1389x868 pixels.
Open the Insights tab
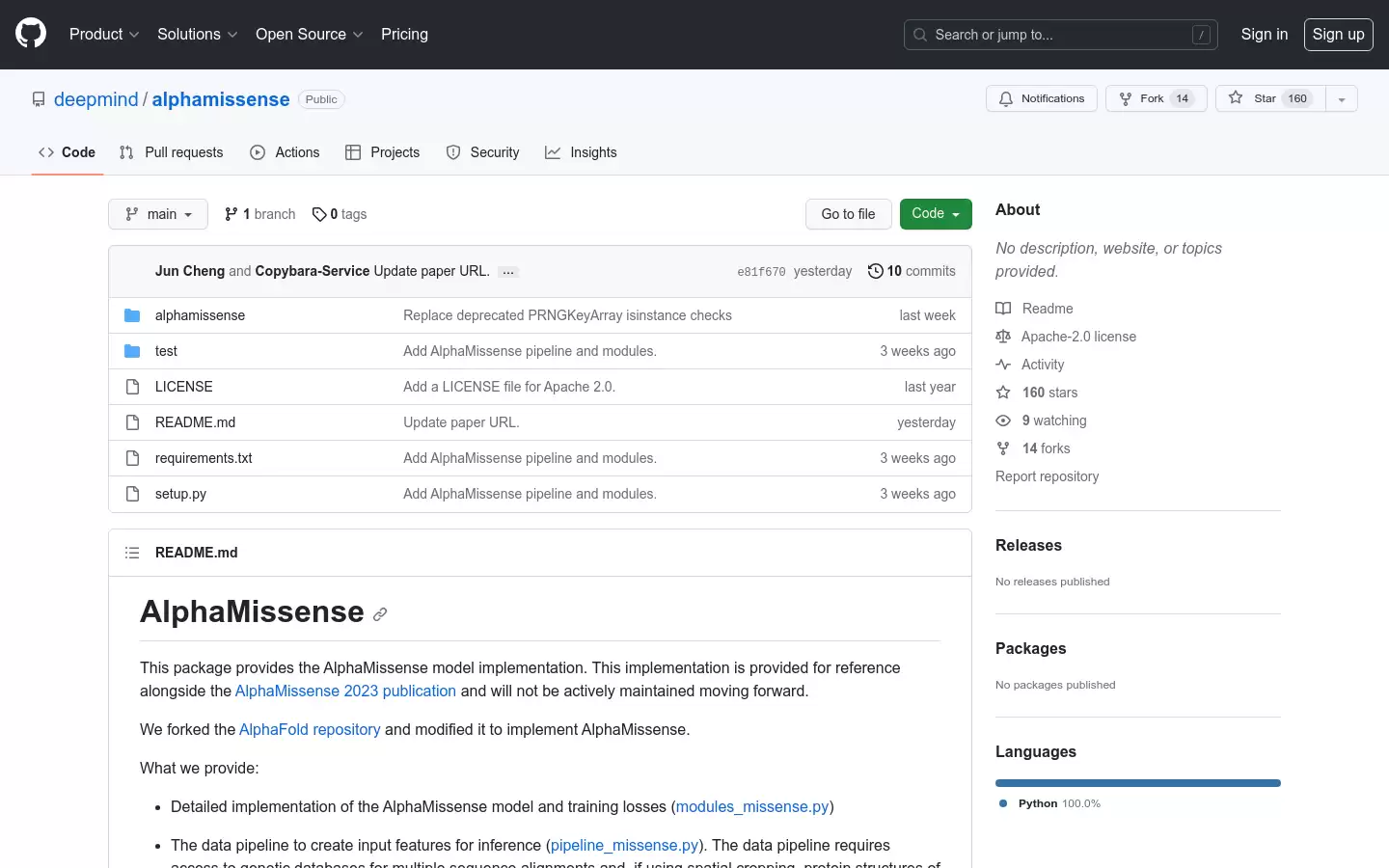tap(581, 152)
